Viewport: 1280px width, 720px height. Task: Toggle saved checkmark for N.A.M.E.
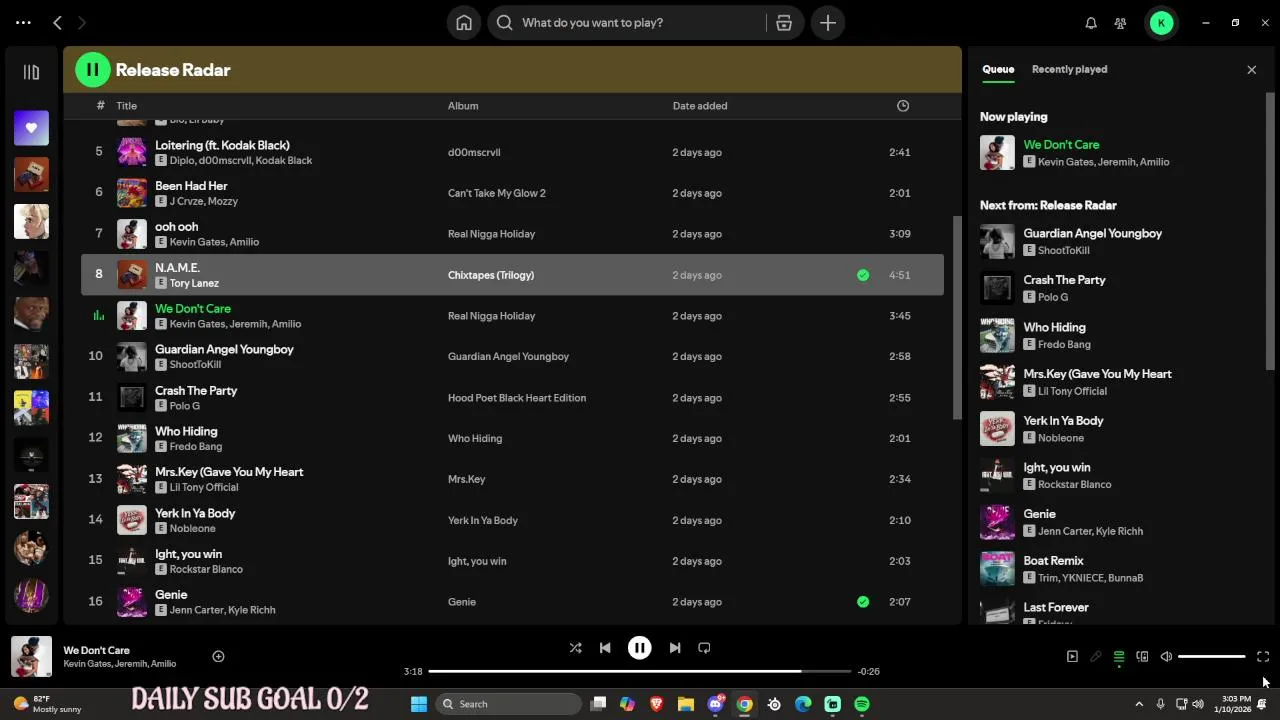point(863,275)
